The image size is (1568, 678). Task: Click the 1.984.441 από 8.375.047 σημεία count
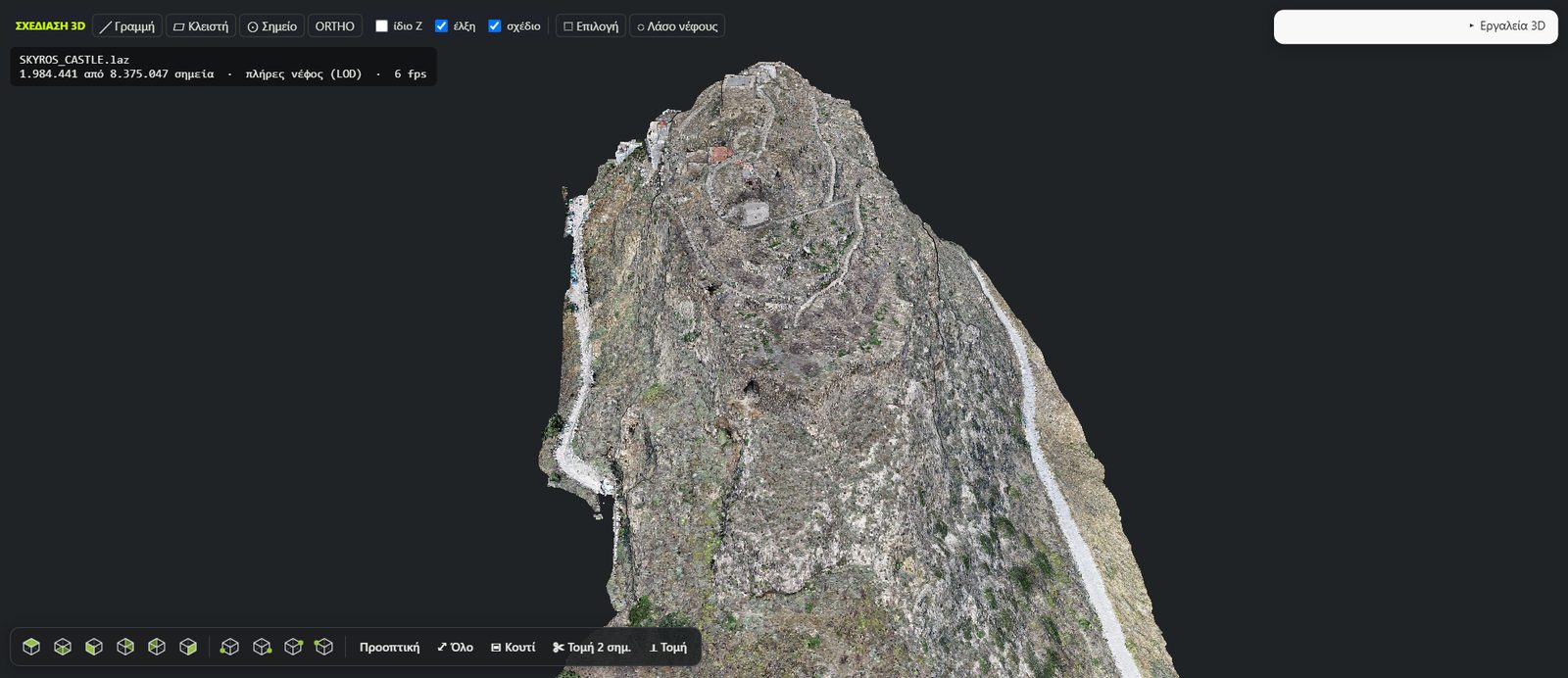[117, 74]
